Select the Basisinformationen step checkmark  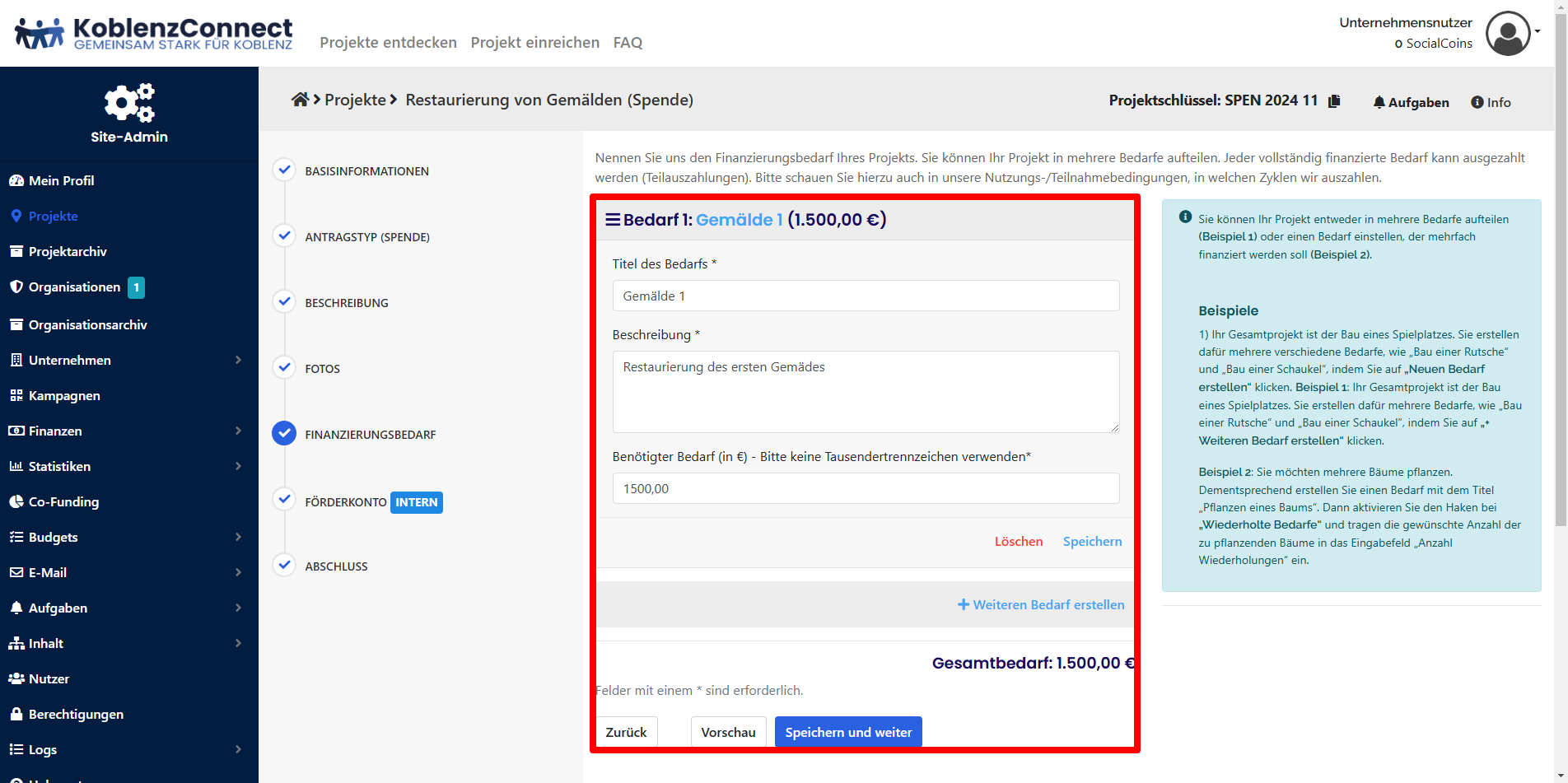(284, 170)
